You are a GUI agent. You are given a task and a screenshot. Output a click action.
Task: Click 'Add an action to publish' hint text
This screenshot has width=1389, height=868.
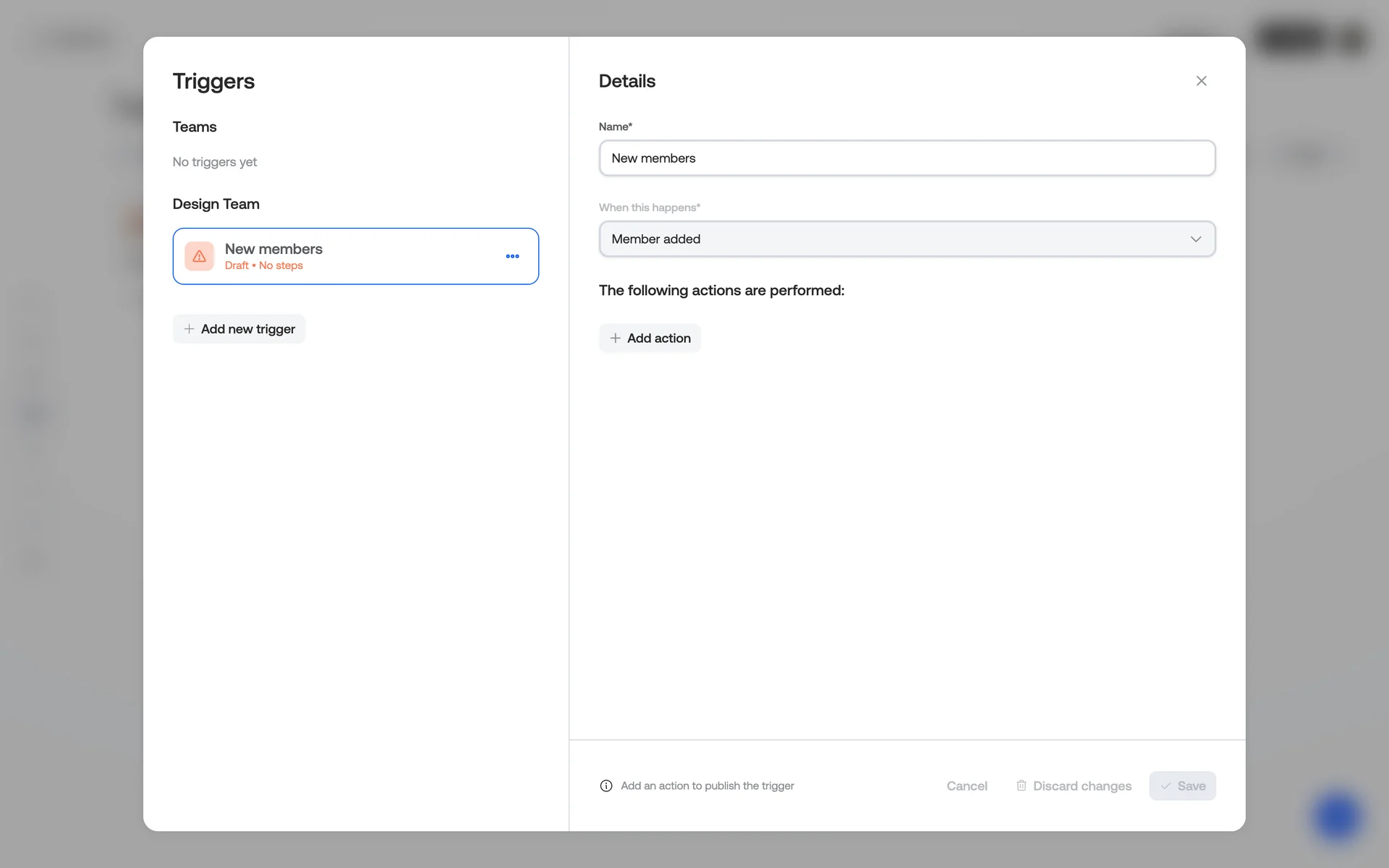pyautogui.click(x=707, y=786)
